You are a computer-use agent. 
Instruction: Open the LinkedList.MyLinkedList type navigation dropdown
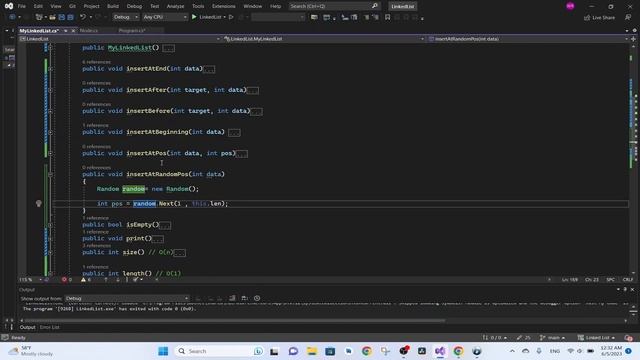pyautogui.click(x=324, y=39)
